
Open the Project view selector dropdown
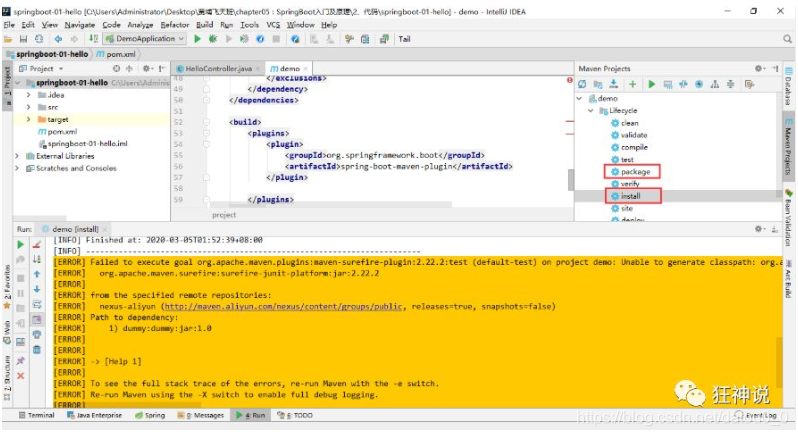pyautogui.click(x=41, y=68)
